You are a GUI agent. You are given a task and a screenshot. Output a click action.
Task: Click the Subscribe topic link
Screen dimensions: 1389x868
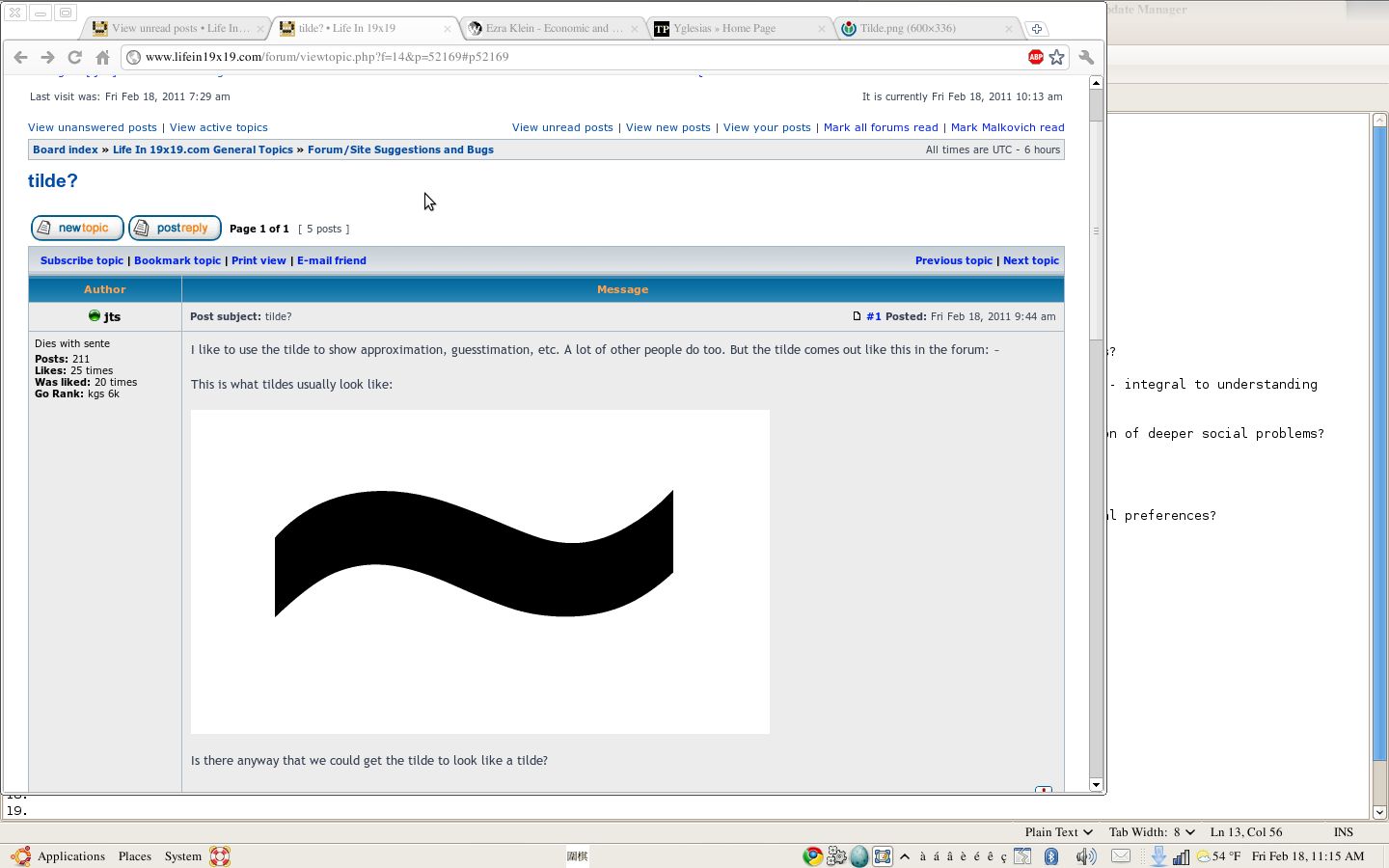coord(82,260)
